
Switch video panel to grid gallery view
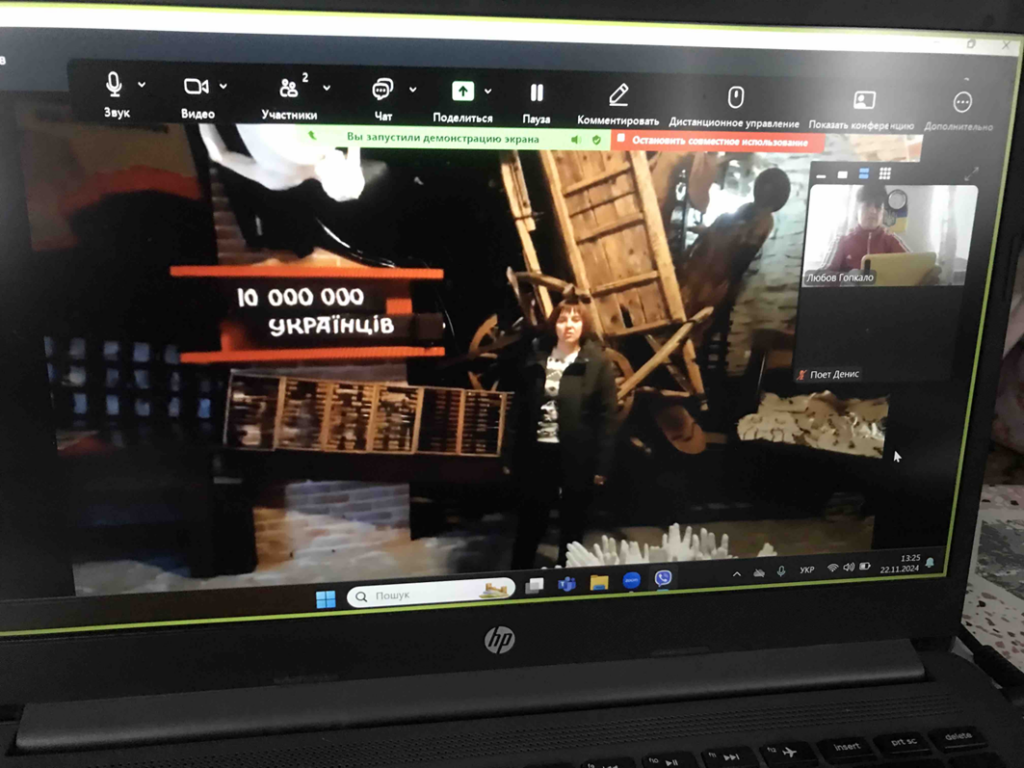[885, 173]
